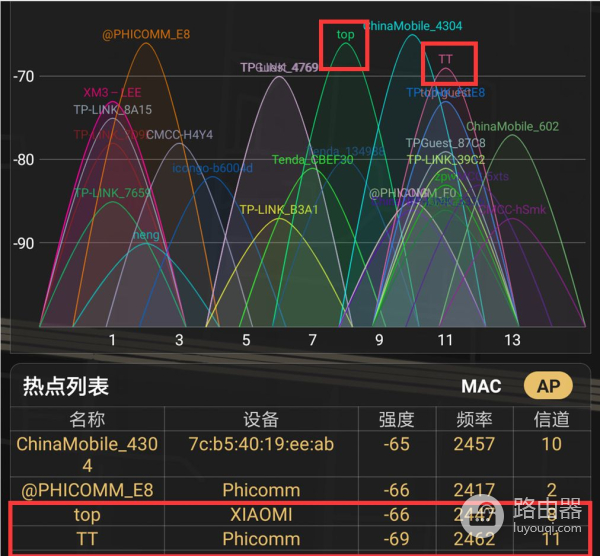Click the 名称 column header
The width and height of the screenshot is (600, 556).
tap(86, 418)
